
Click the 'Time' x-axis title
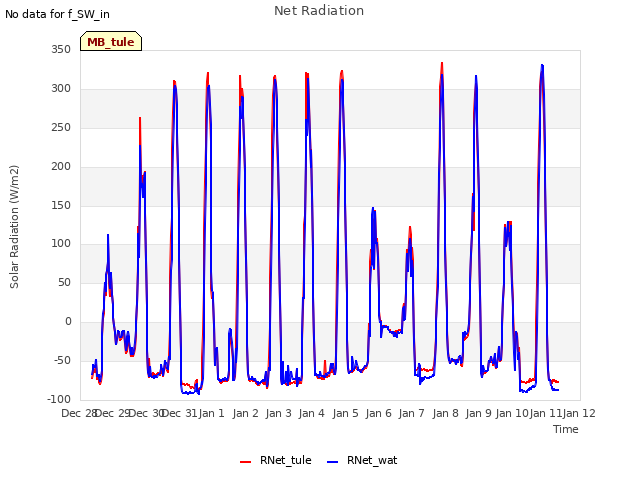[x=566, y=429]
